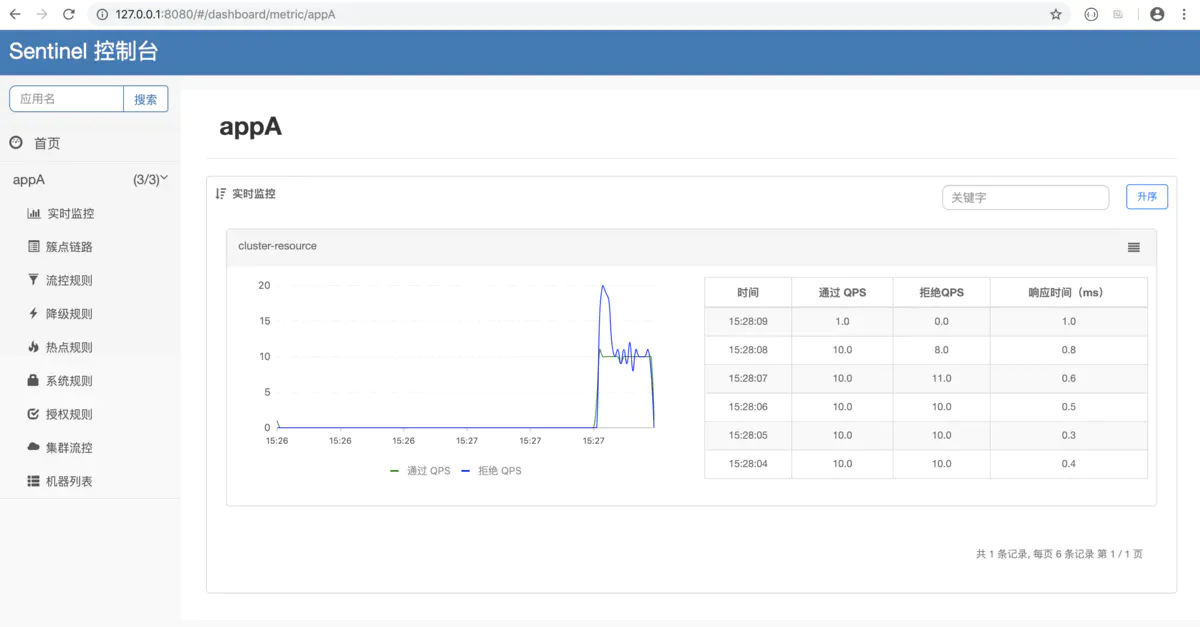Open 集群流控 in the sidebar
This screenshot has width=1200, height=627.
tap(70, 448)
